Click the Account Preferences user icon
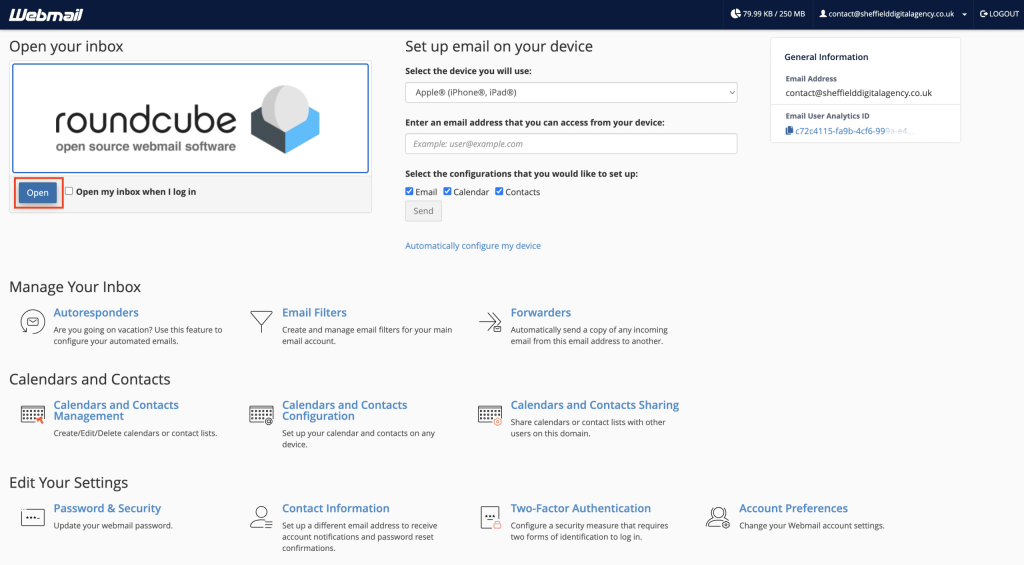The height and width of the screenshot is (565, 1024). 718,517
